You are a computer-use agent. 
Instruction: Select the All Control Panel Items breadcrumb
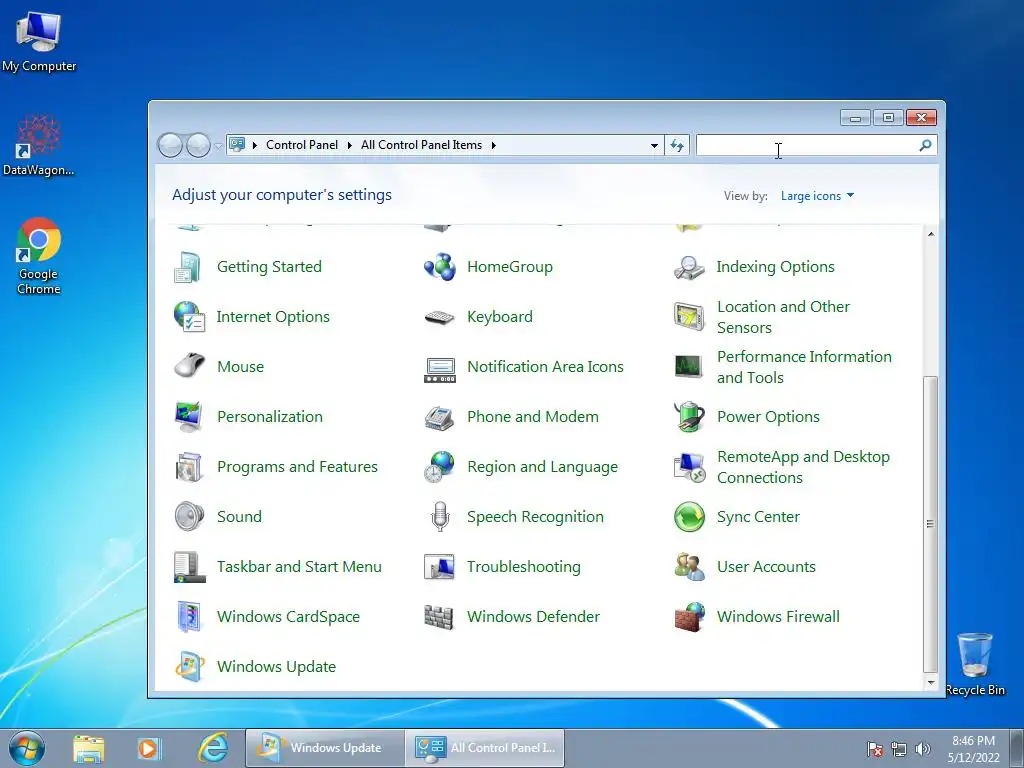click(421, 145)
